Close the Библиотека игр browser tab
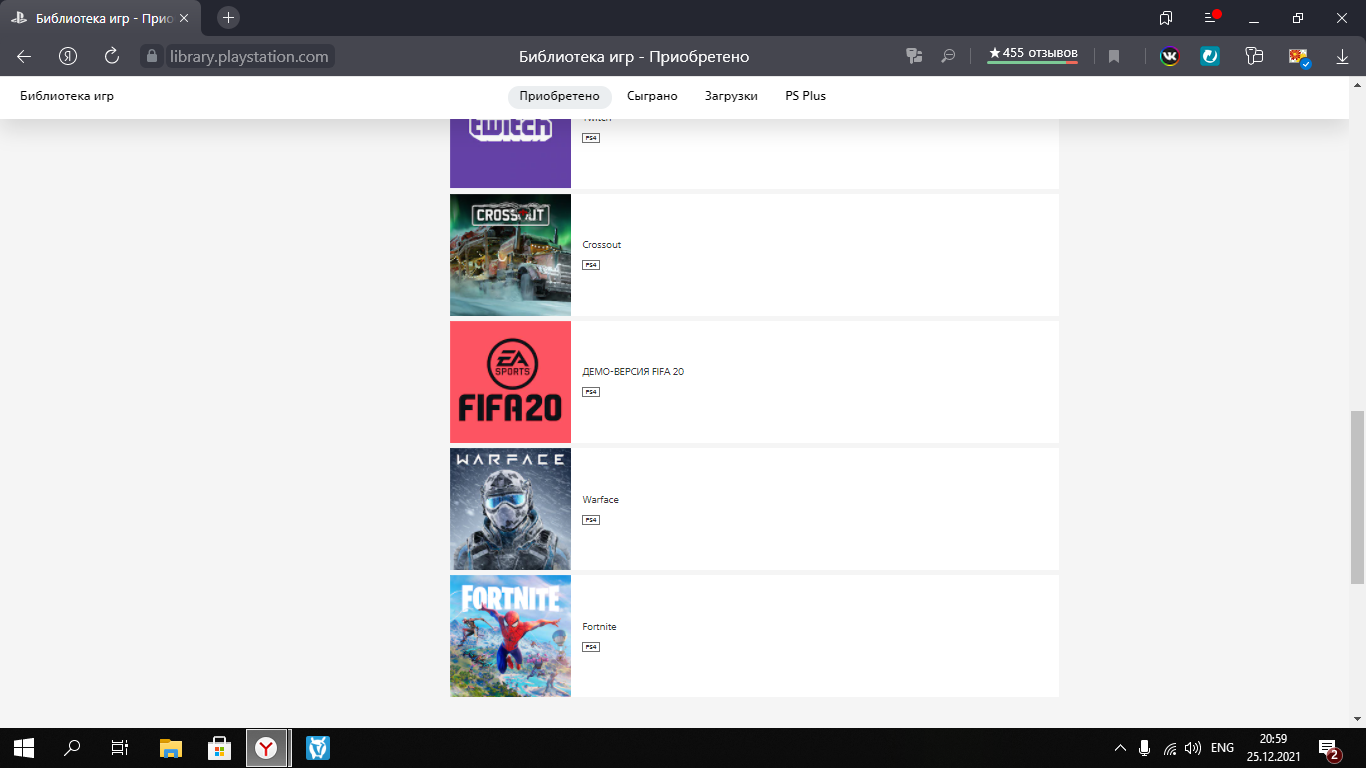Image resolution: width=1366 pixels, height=768 pixels. (184, 18)
